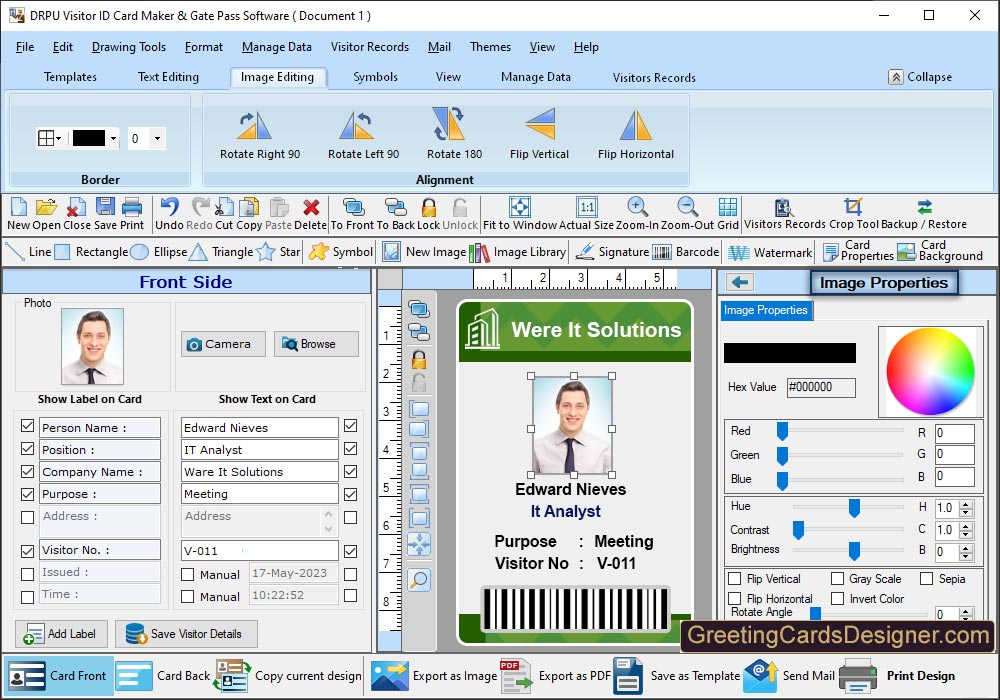Switch to the Text Editing tab
This screenshot has width=1000, height=700.
[x=168, y=77]
